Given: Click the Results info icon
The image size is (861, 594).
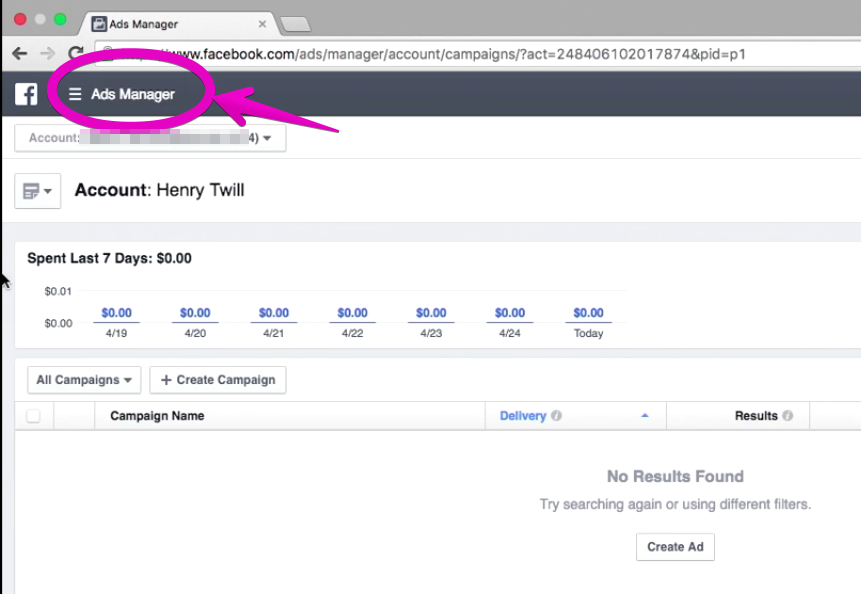Looking at the screenshot, I should 787,416.
